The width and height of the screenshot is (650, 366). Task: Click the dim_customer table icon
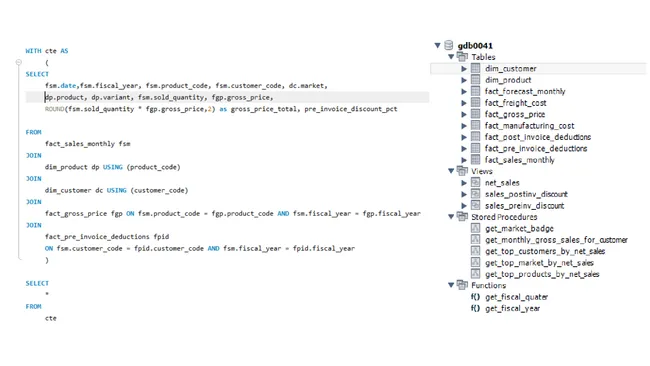[475, 68]
